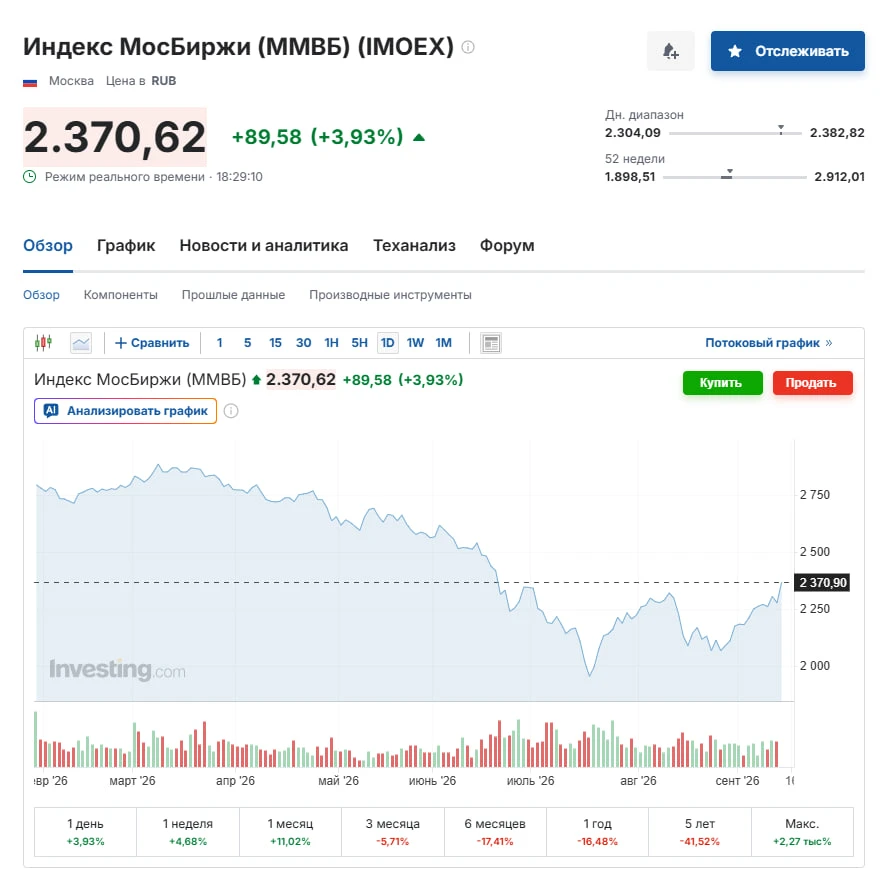Open the Форум tab

click(507, 246)
